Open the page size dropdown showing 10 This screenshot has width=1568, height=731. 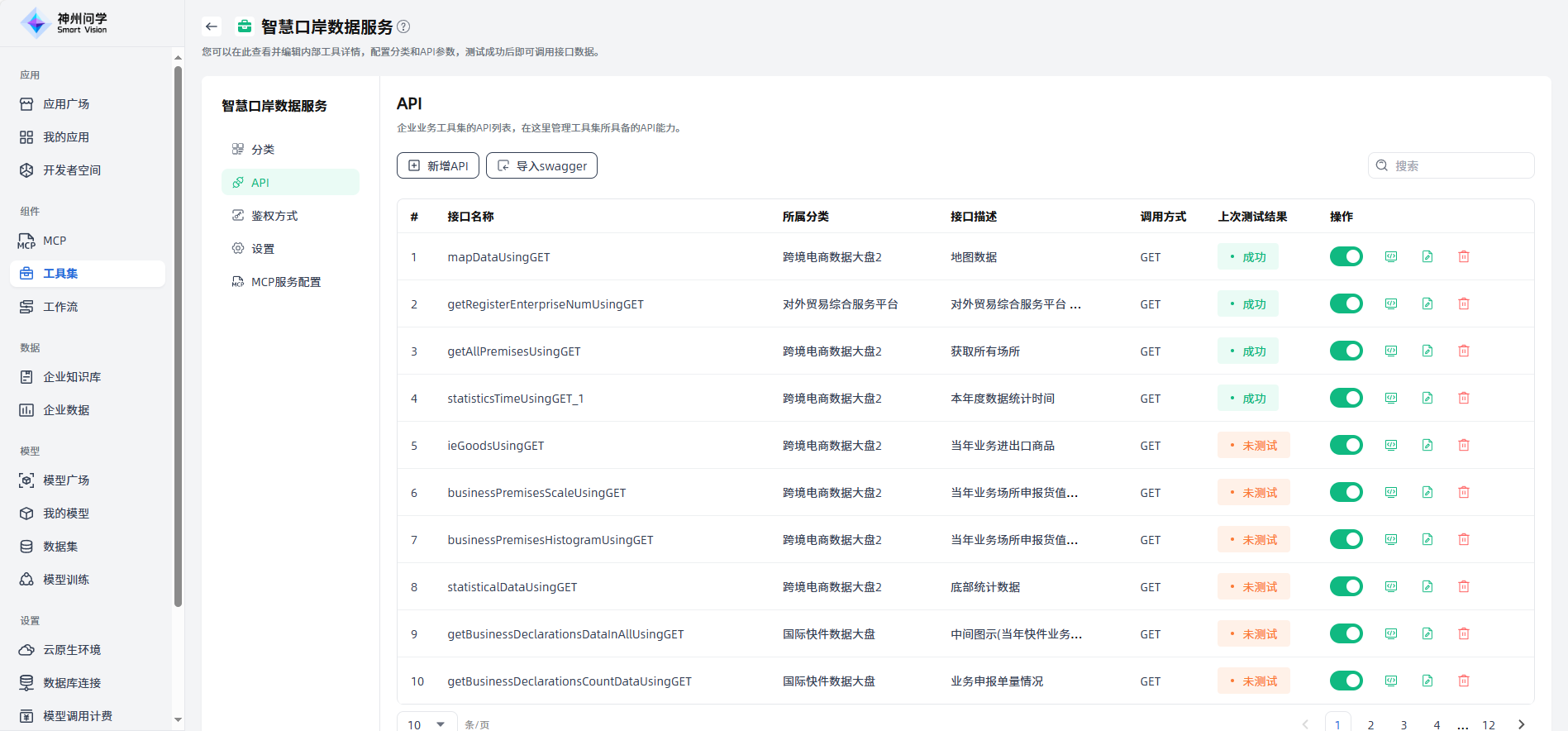[x=427, y=724]
